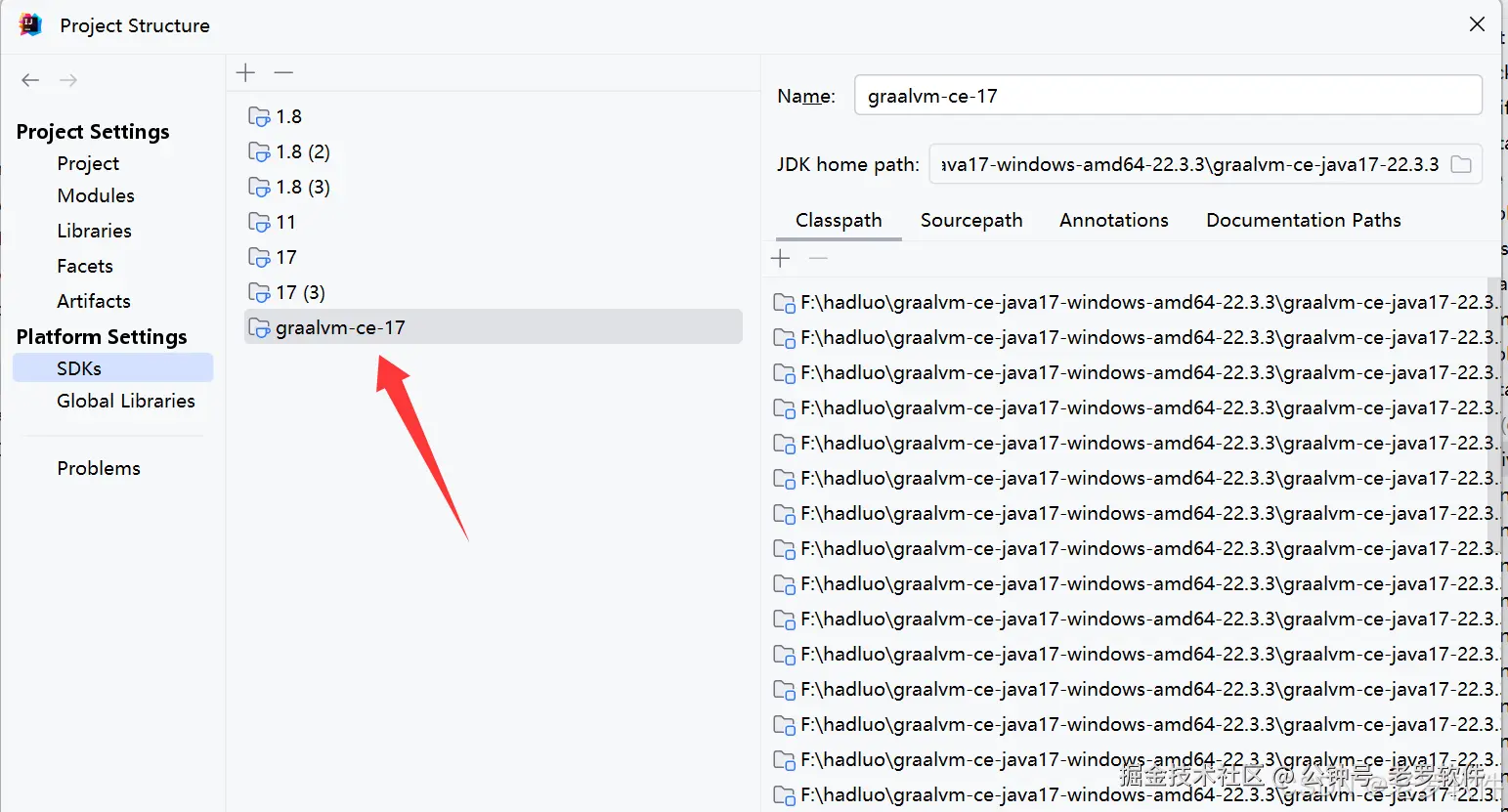The height and width of the screenshot is (812, 1508).
Task: Select the 17 (3) SDK entry
Action: click(494, 292)
